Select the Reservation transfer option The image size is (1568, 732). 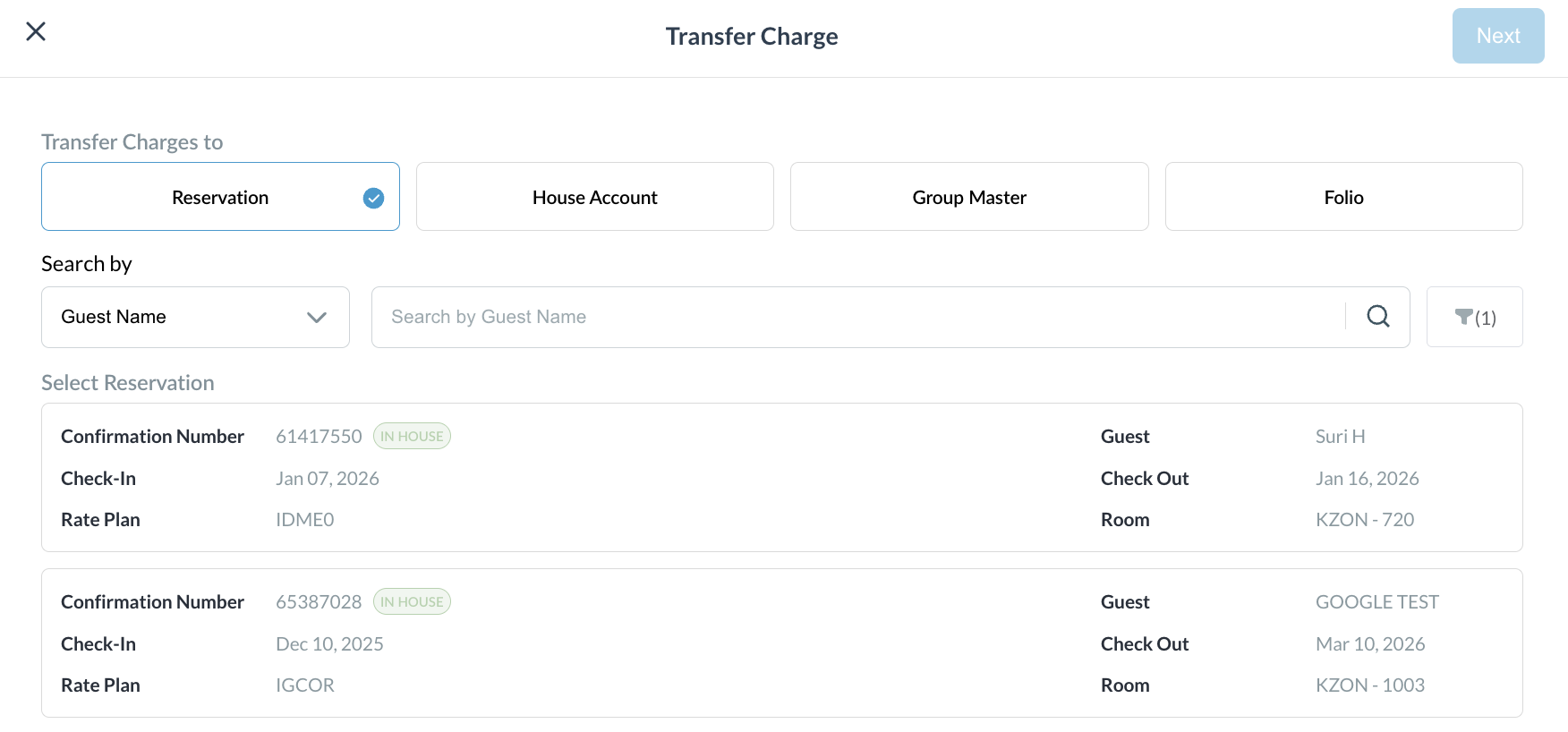tap(220, 198)
